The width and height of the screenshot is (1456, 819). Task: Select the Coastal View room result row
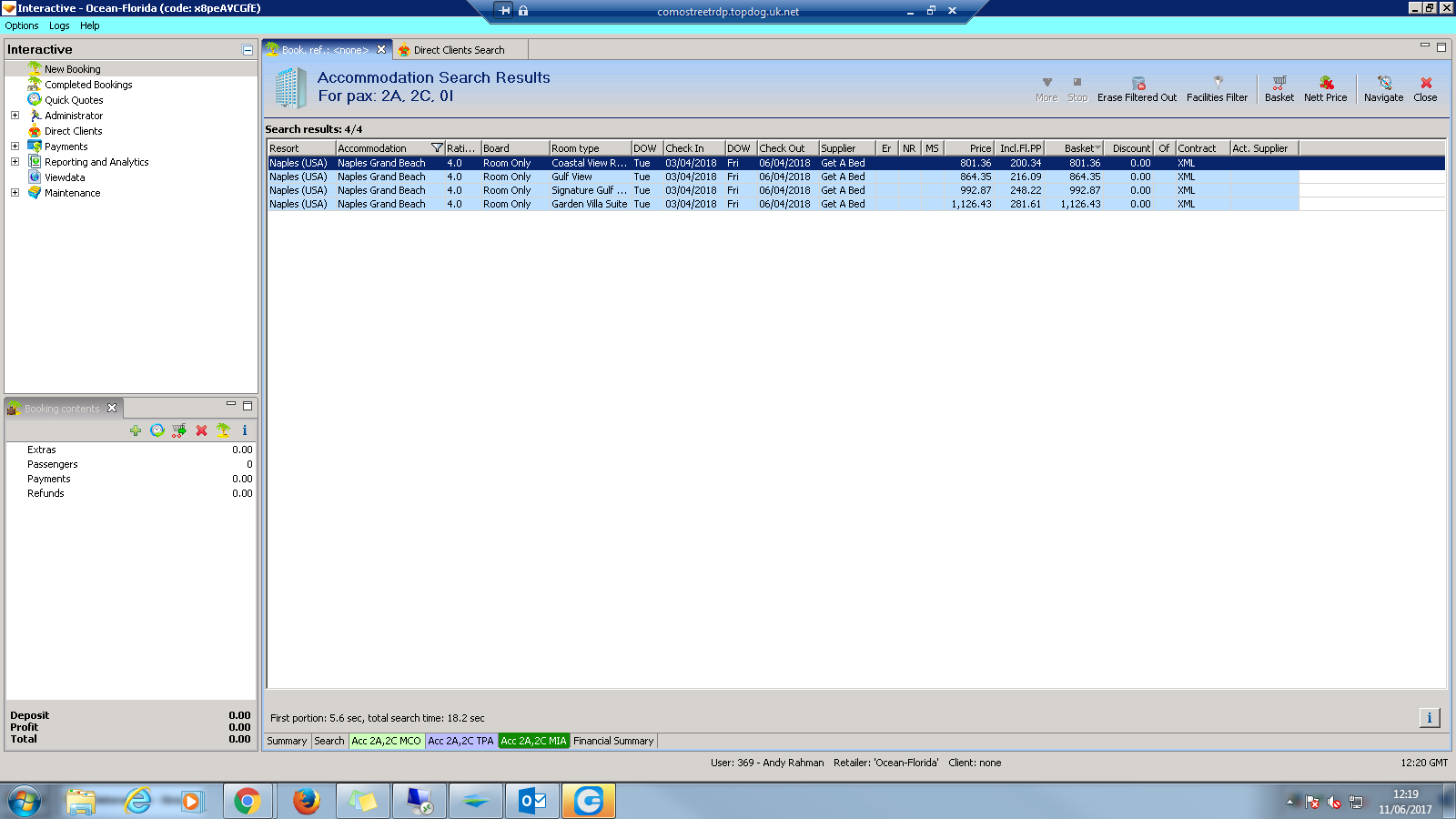point(783,163)
